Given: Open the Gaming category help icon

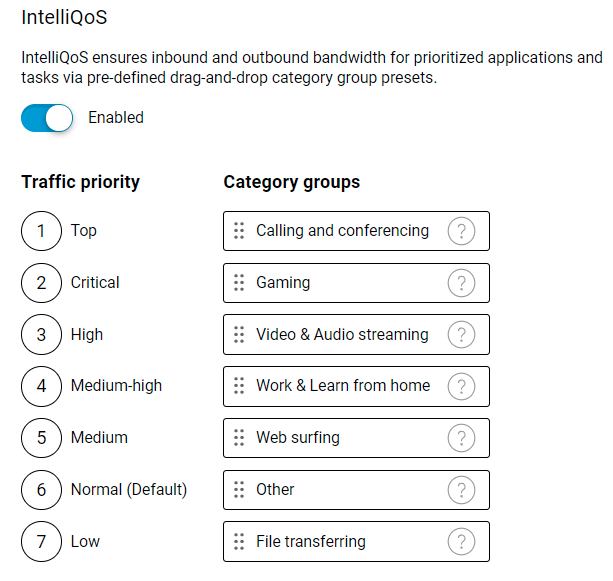Looking at the screenshot, I should point(460,283).
